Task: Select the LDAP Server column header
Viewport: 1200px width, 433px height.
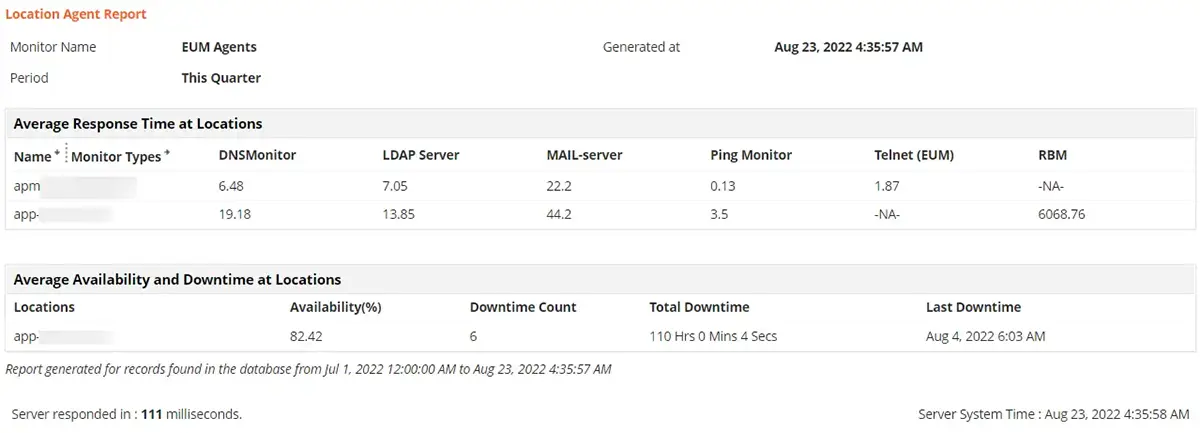Action: 420,155
